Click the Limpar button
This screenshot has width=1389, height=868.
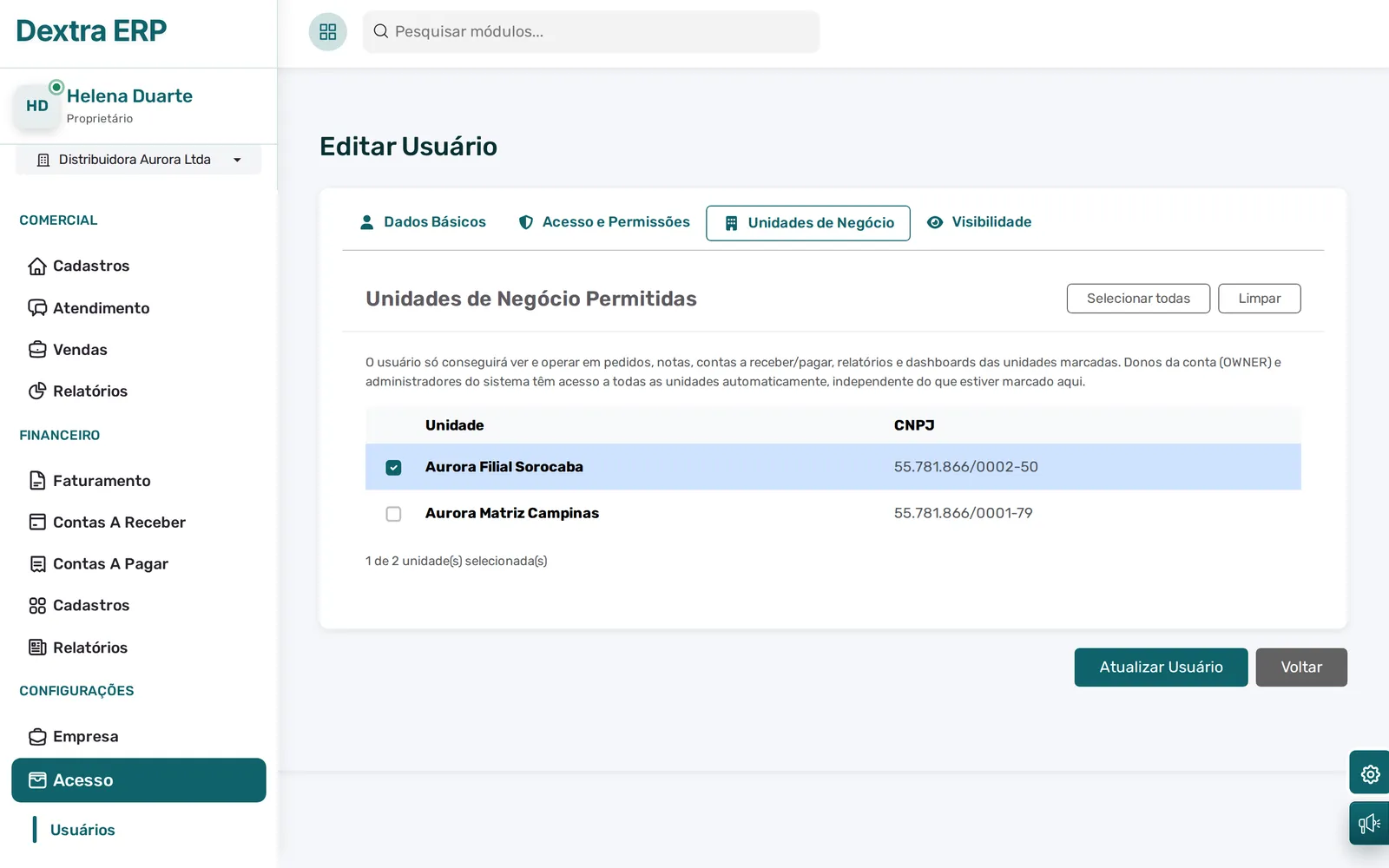click(x=1260, y=299)
